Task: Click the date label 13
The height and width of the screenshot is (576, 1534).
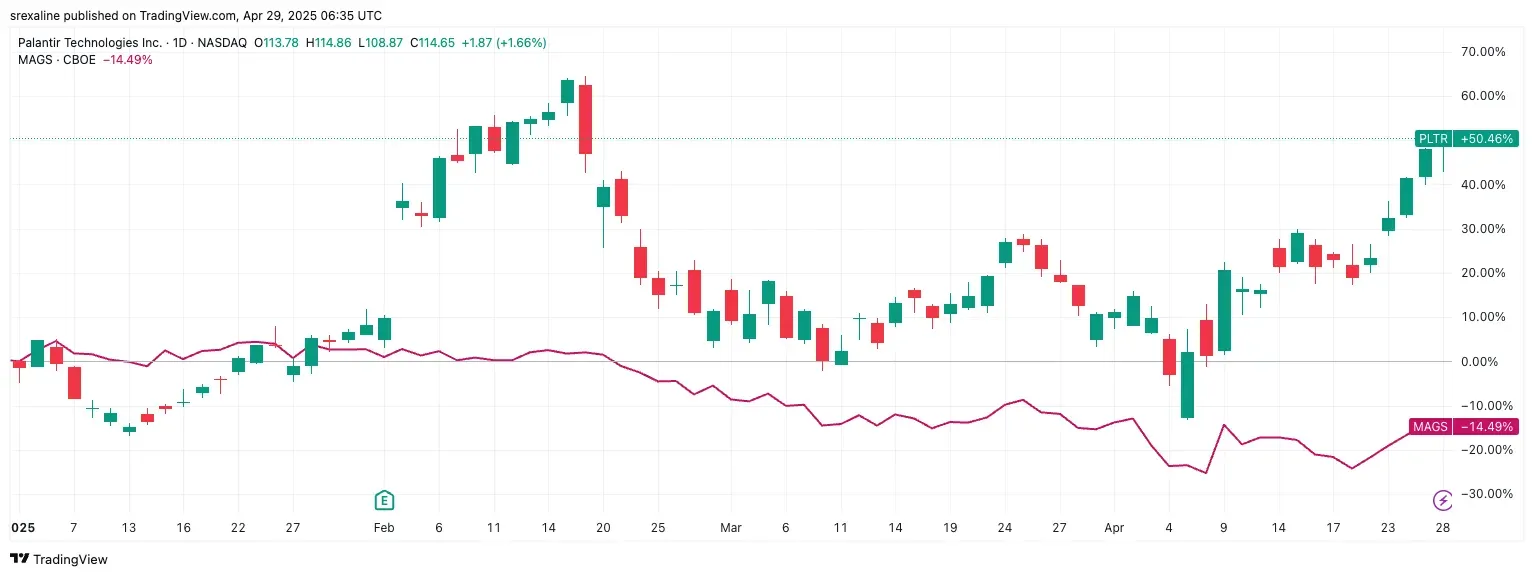Action: pos(128,526)
